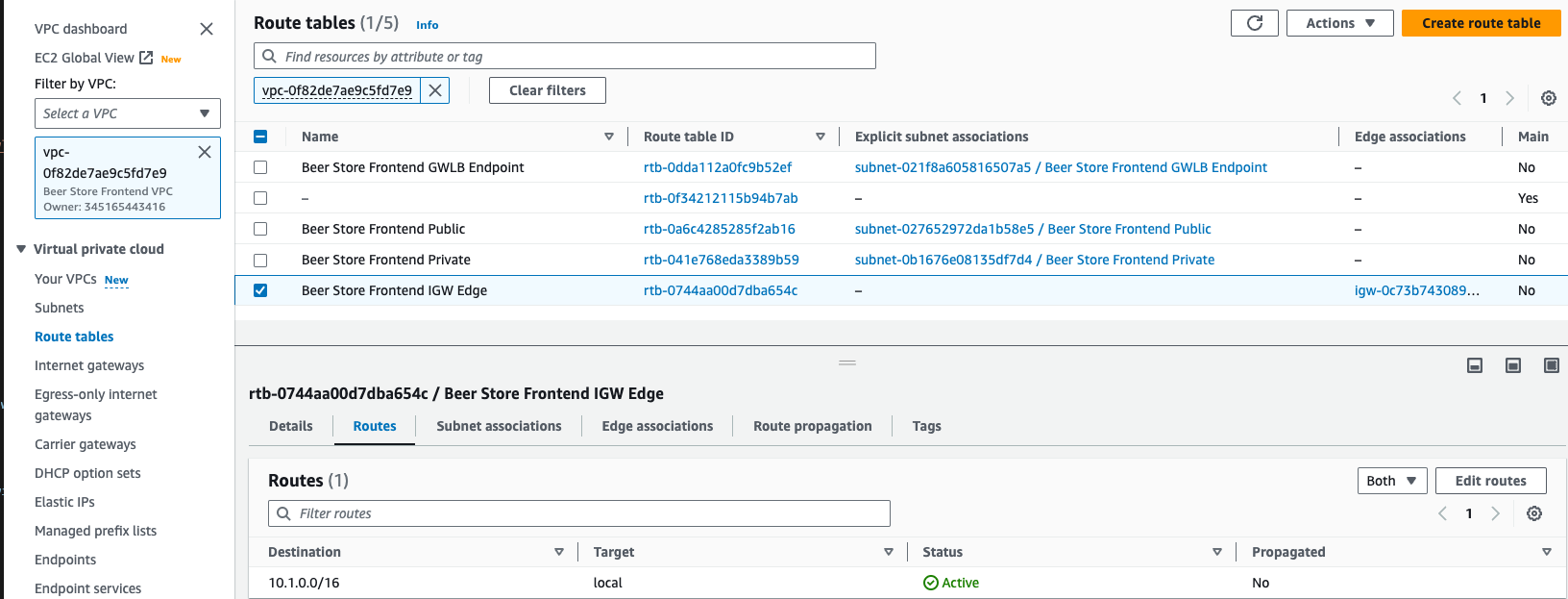The height and width of the screenshot is (599, 1568).
Task: Uncheck the Beer Store Frontend IGW Edge row
Action: pyautogui.click(x=260, y=290)
